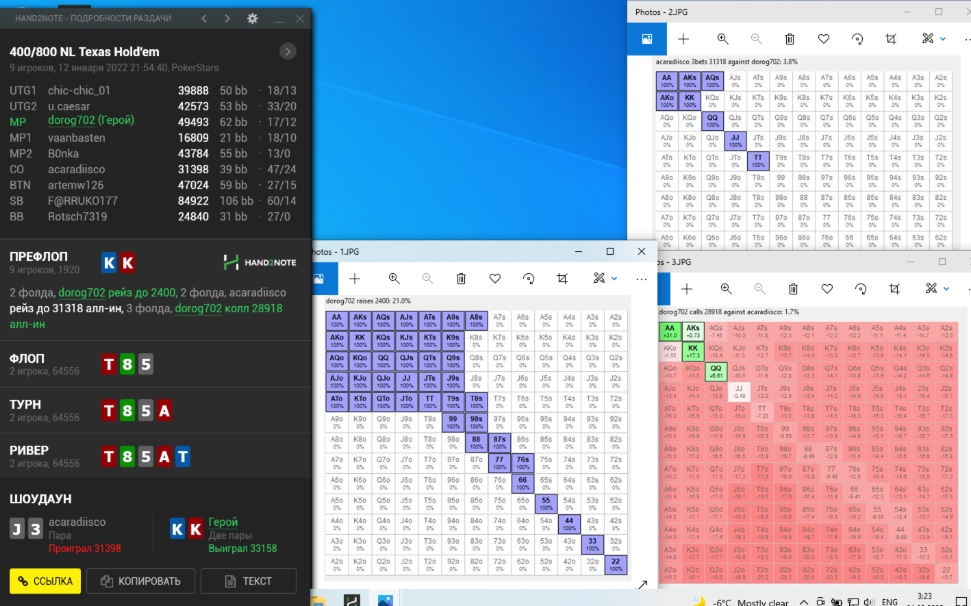
Task: Click Add to plus icon in Photos 1.JPG
Action: coord(354,279)
